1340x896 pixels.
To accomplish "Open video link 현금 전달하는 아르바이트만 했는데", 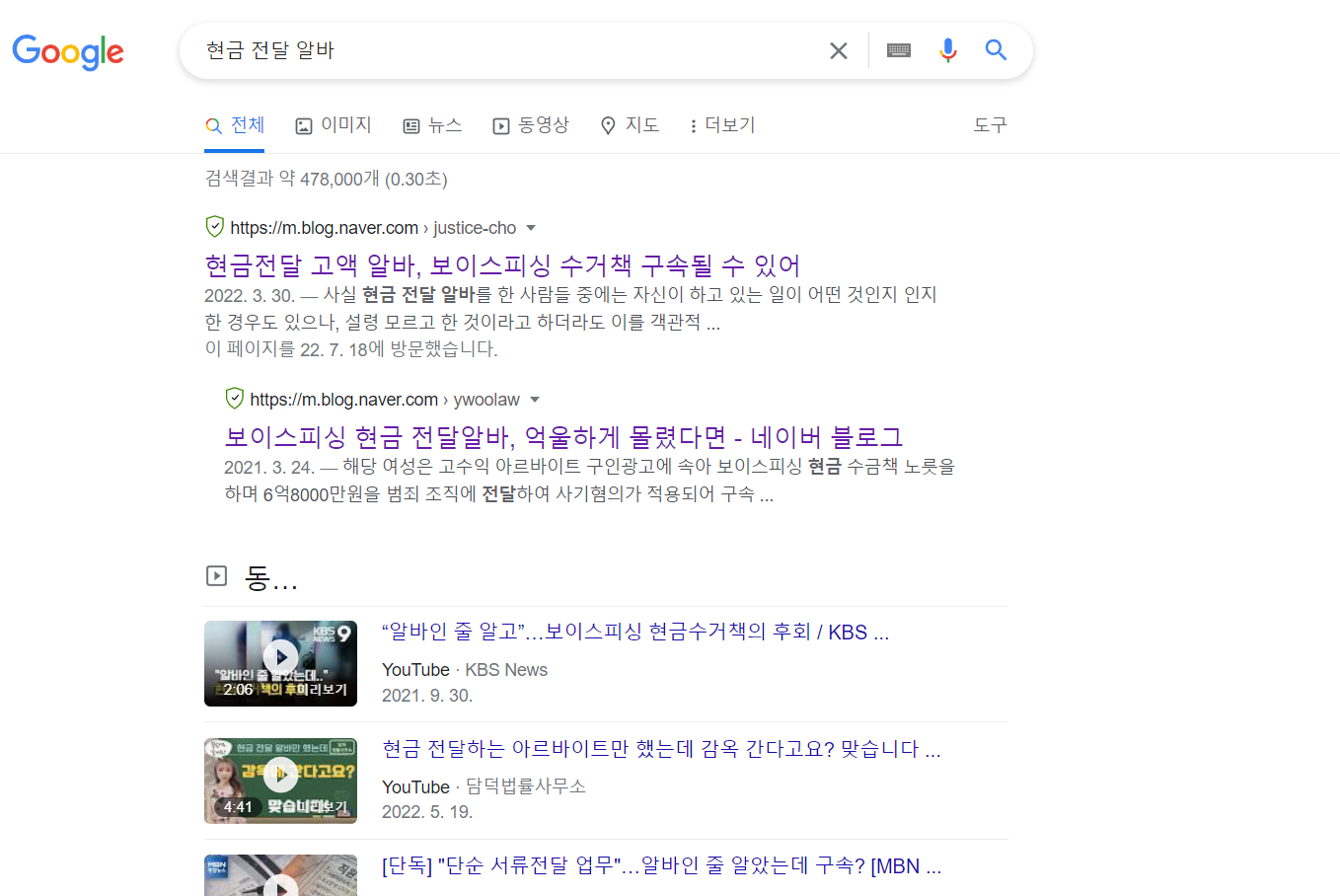I will pos(661,749).
